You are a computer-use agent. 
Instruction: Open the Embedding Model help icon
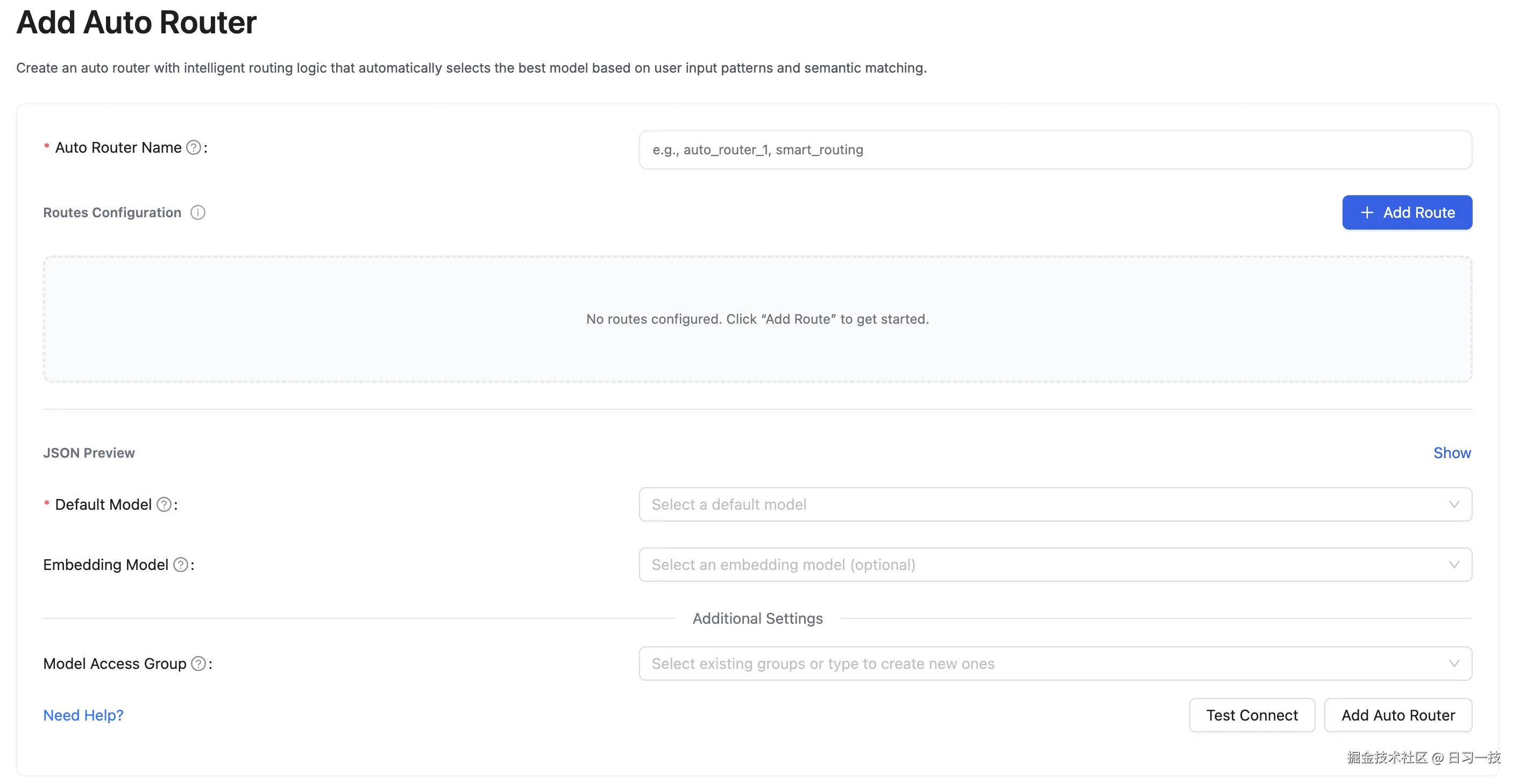coord(181,565)
